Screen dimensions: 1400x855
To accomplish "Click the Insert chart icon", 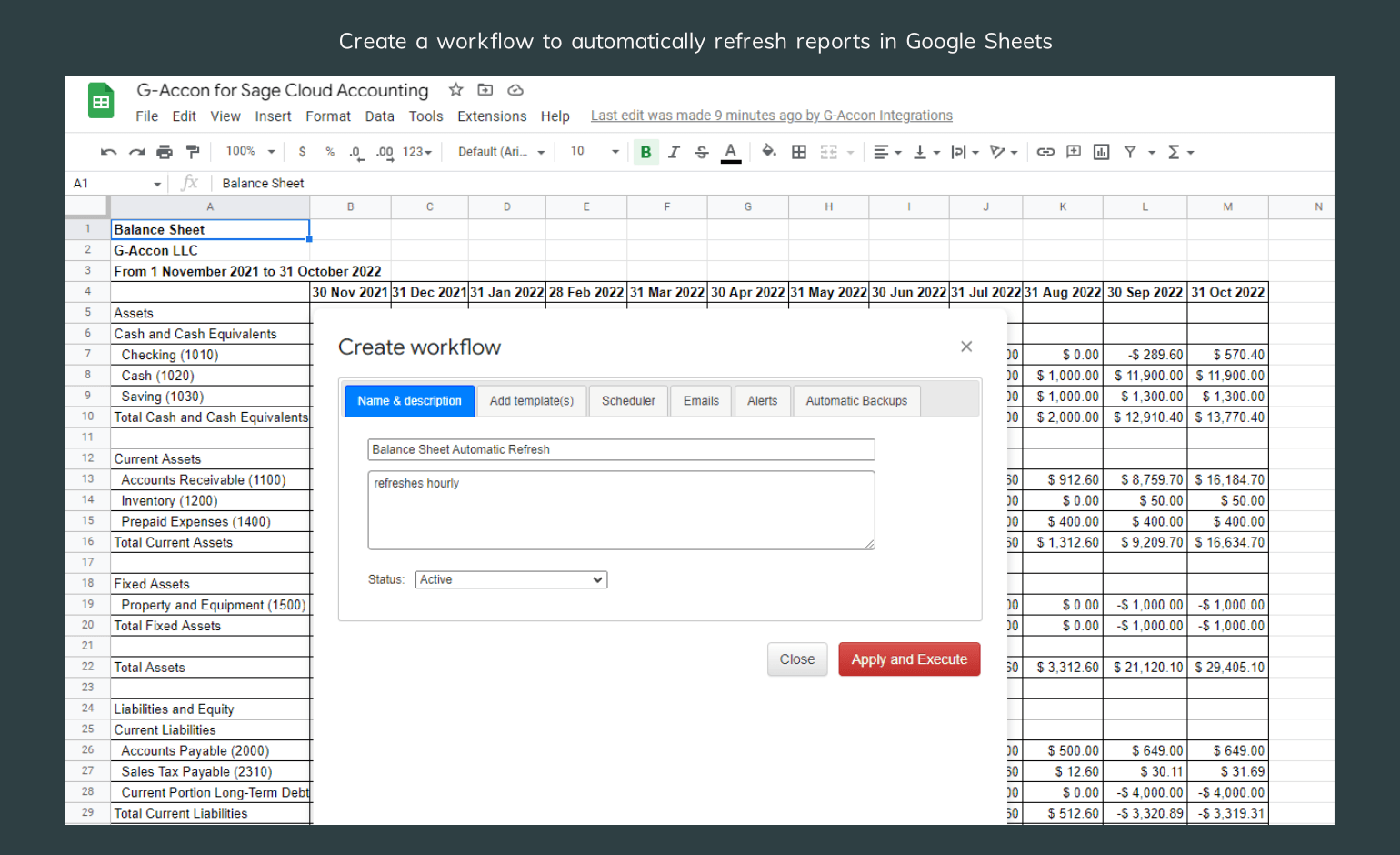I will point(1102,152).
